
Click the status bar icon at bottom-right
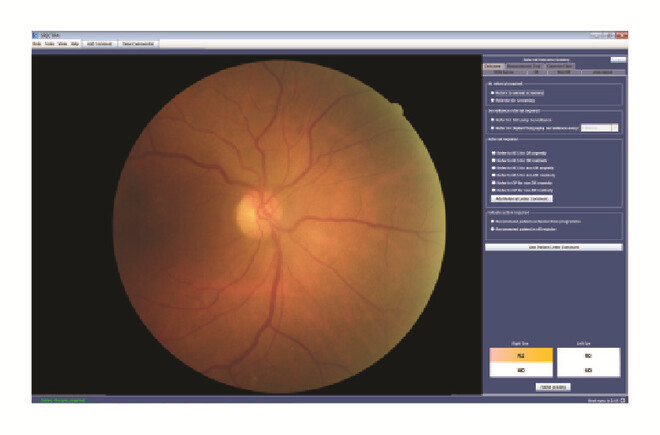point(623,400)
